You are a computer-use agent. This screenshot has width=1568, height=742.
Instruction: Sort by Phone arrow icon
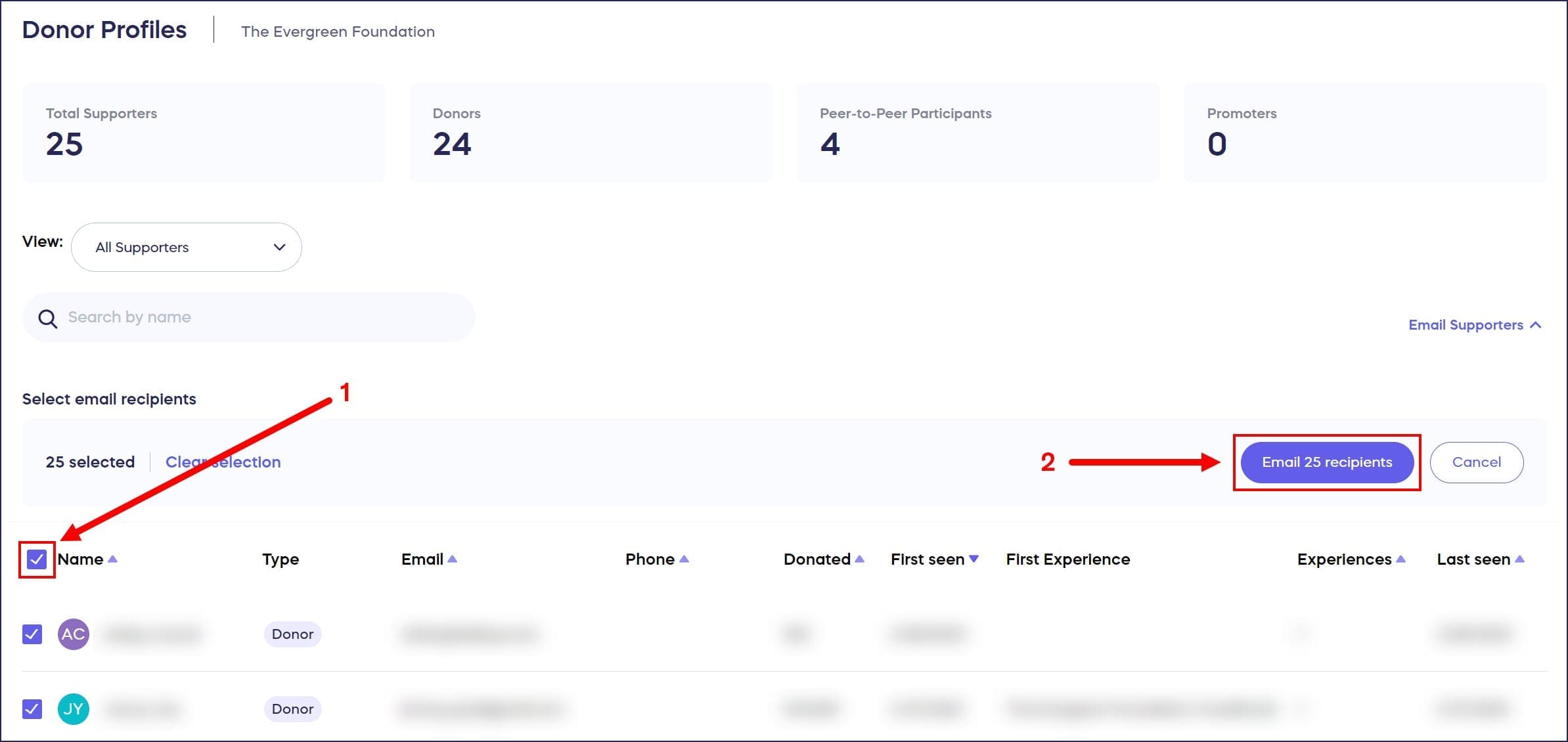point(684,559)
